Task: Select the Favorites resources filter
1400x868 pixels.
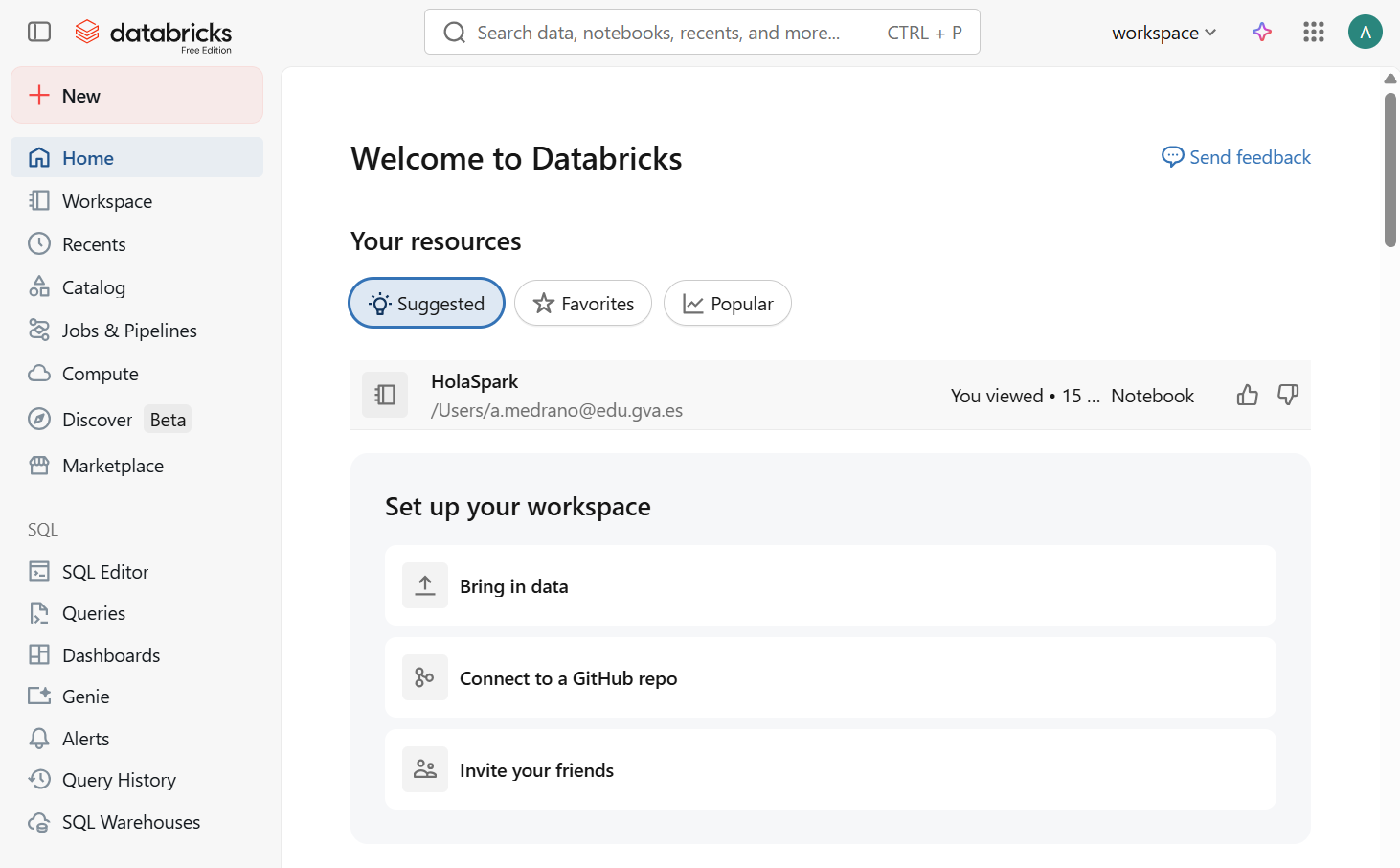Action: tap(583, 303)
